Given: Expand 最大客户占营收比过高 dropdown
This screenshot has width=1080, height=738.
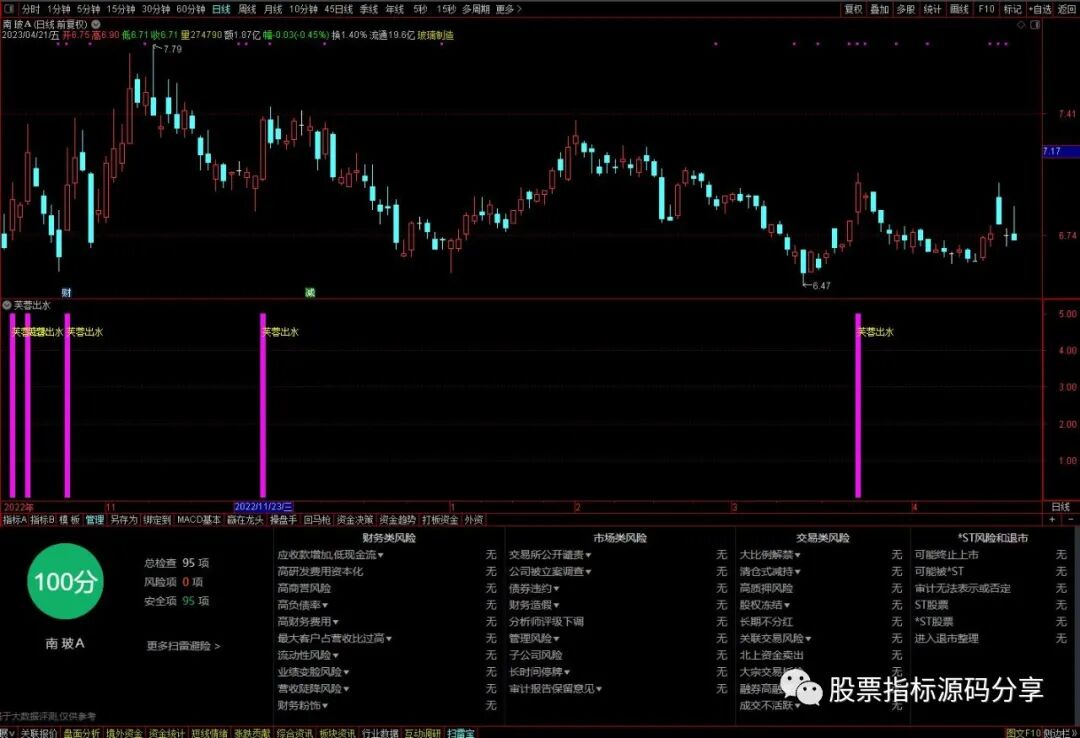Looking at the screenshot, I should [335, 638].
